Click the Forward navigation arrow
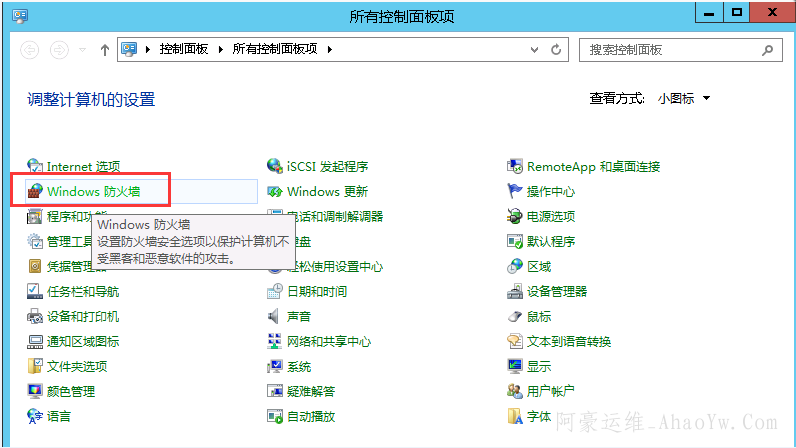Image resolution: width=796 pixels, height=448 pixels. pyautogui.click(x=59, y=50)
